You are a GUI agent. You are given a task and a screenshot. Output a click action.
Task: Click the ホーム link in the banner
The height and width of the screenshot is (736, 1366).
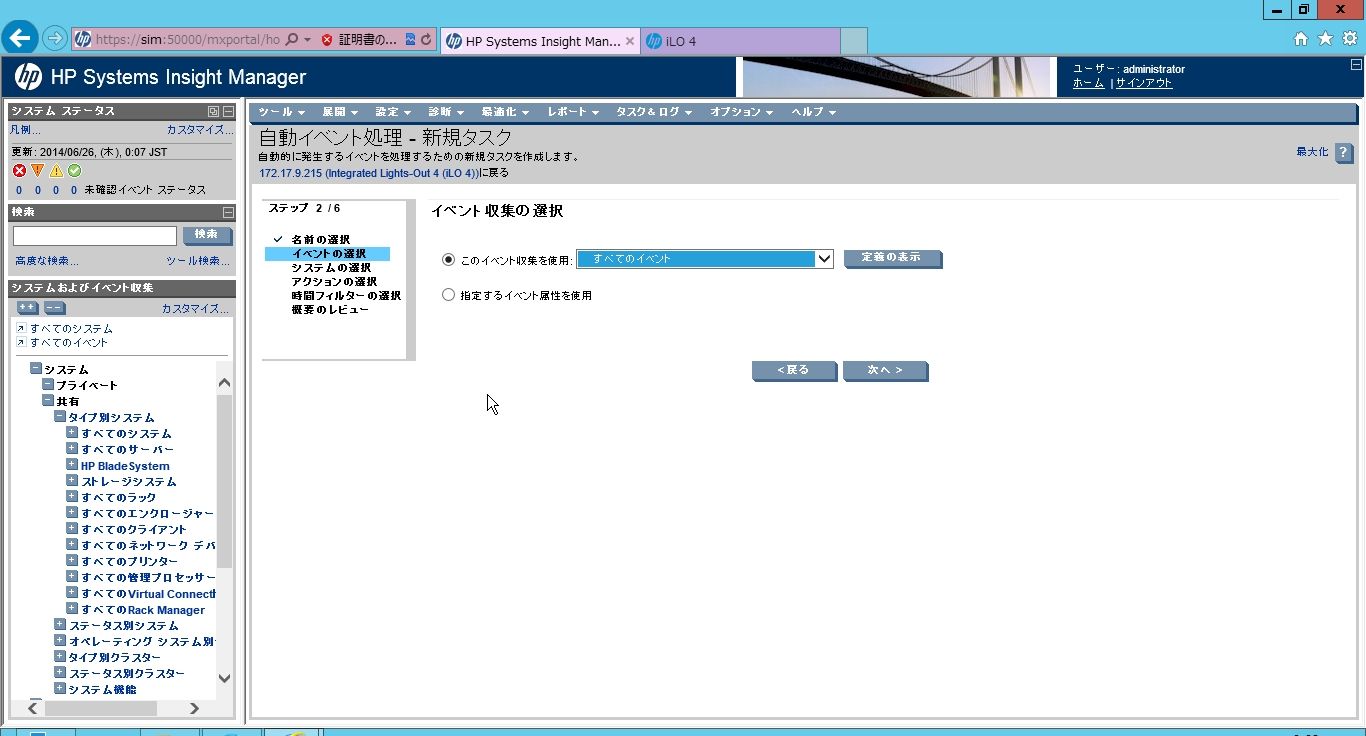click(1088, 83)
